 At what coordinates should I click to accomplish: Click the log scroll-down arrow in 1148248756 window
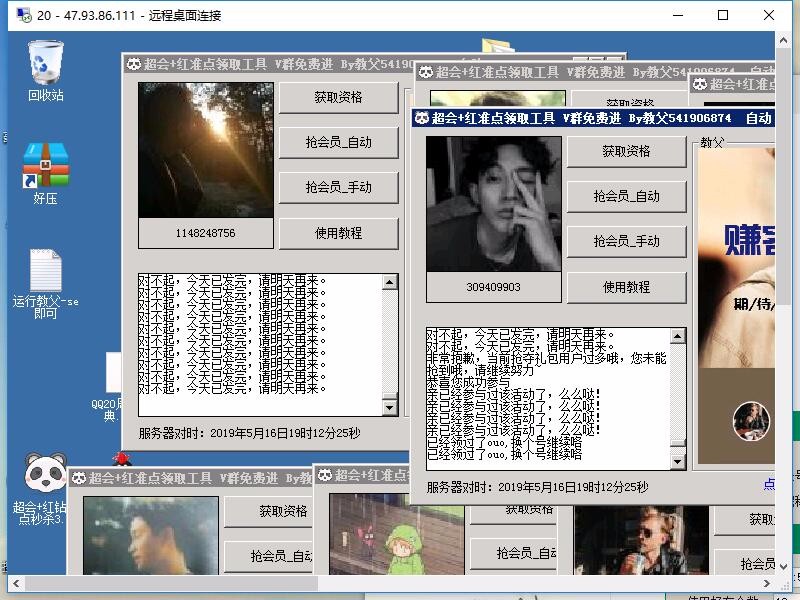point(390,408)
